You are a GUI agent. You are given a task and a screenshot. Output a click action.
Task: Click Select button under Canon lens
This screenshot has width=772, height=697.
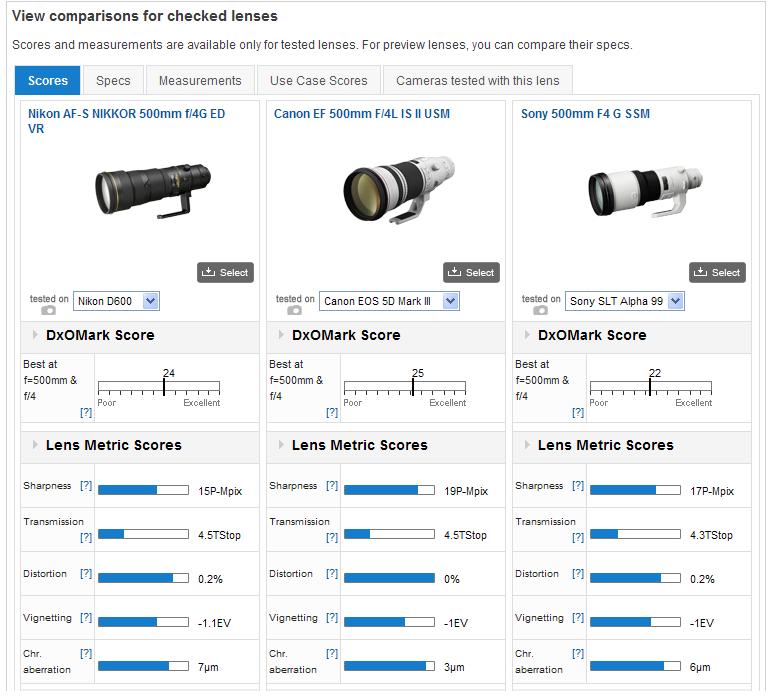[x=471, y=272]
